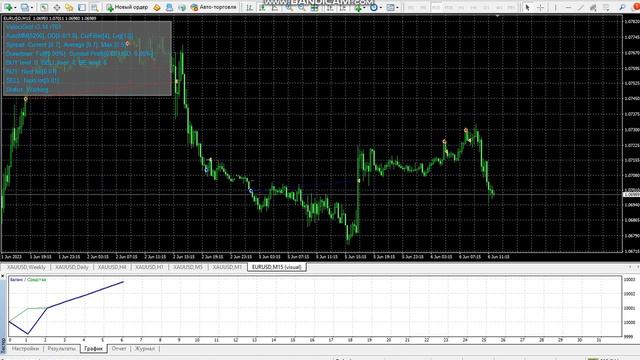
Task: Switch to XAUUSD,Weekly chart tab
Action: click(x=26, y=267)
